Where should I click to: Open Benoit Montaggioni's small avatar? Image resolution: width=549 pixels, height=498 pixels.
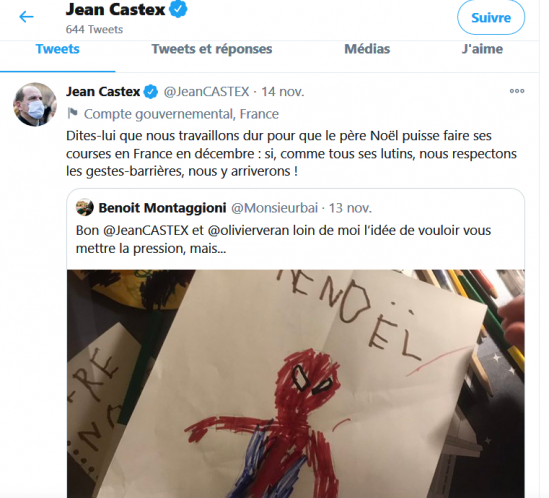coord(84,207)
